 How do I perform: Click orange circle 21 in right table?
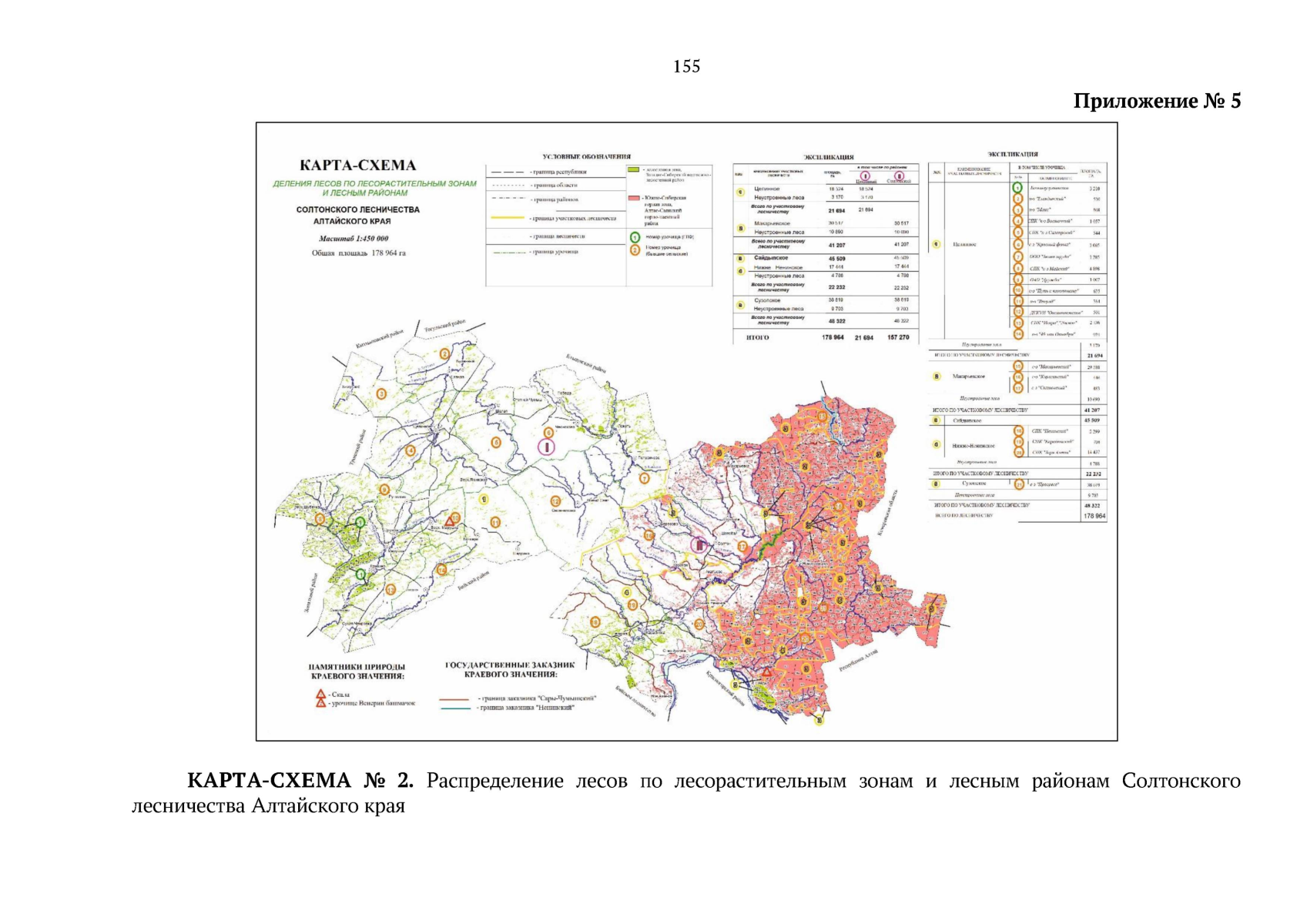(x=1019, y=484)
